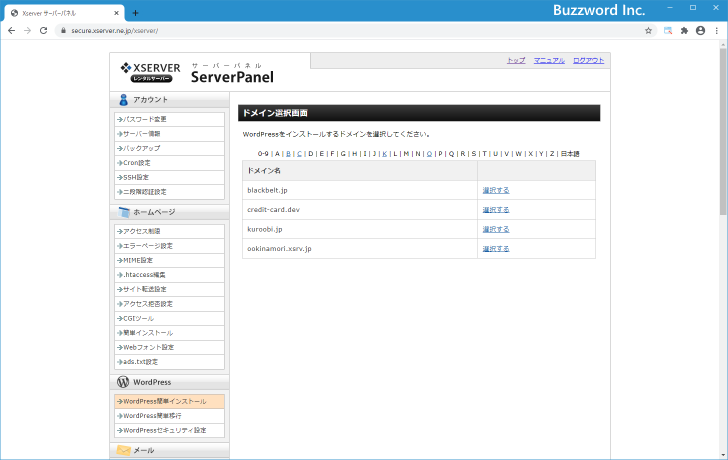
Task: Filter domains by letter B
Action: 288,154
